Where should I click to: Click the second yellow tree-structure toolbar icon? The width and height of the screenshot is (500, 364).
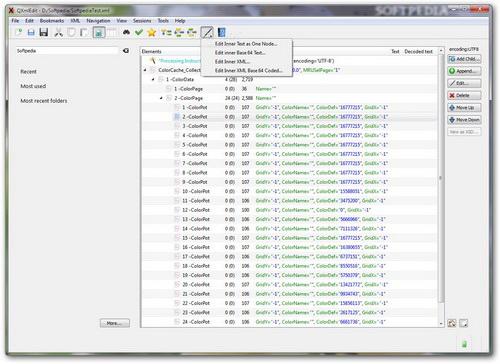coord(179,32)
